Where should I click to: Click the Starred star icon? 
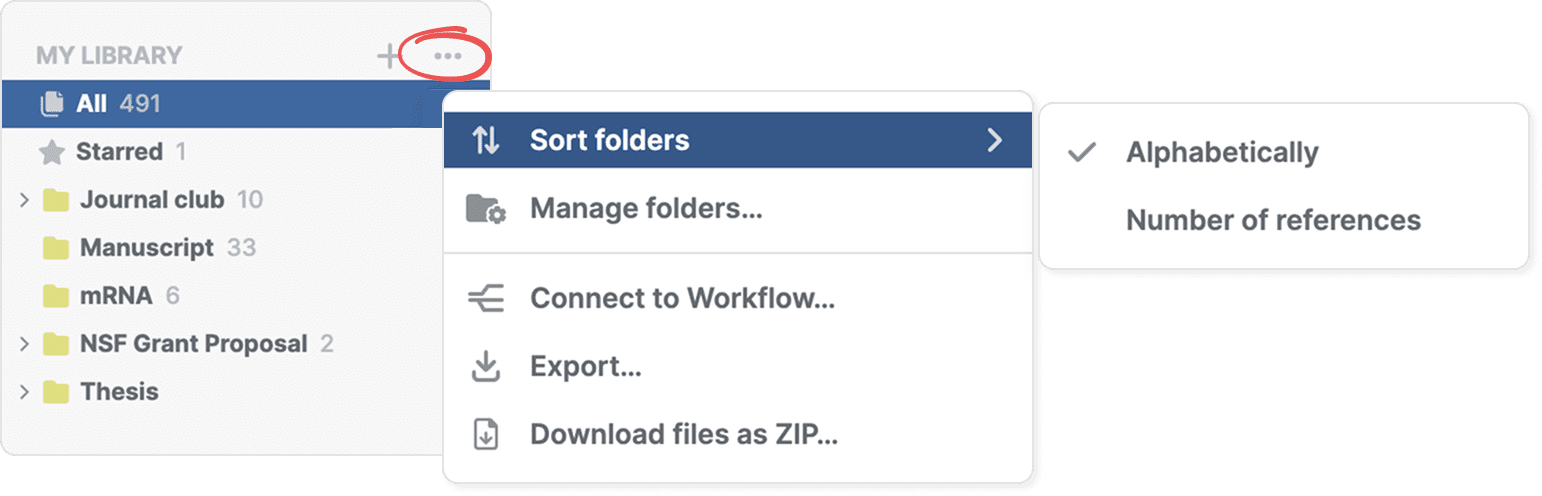[51, 153]
